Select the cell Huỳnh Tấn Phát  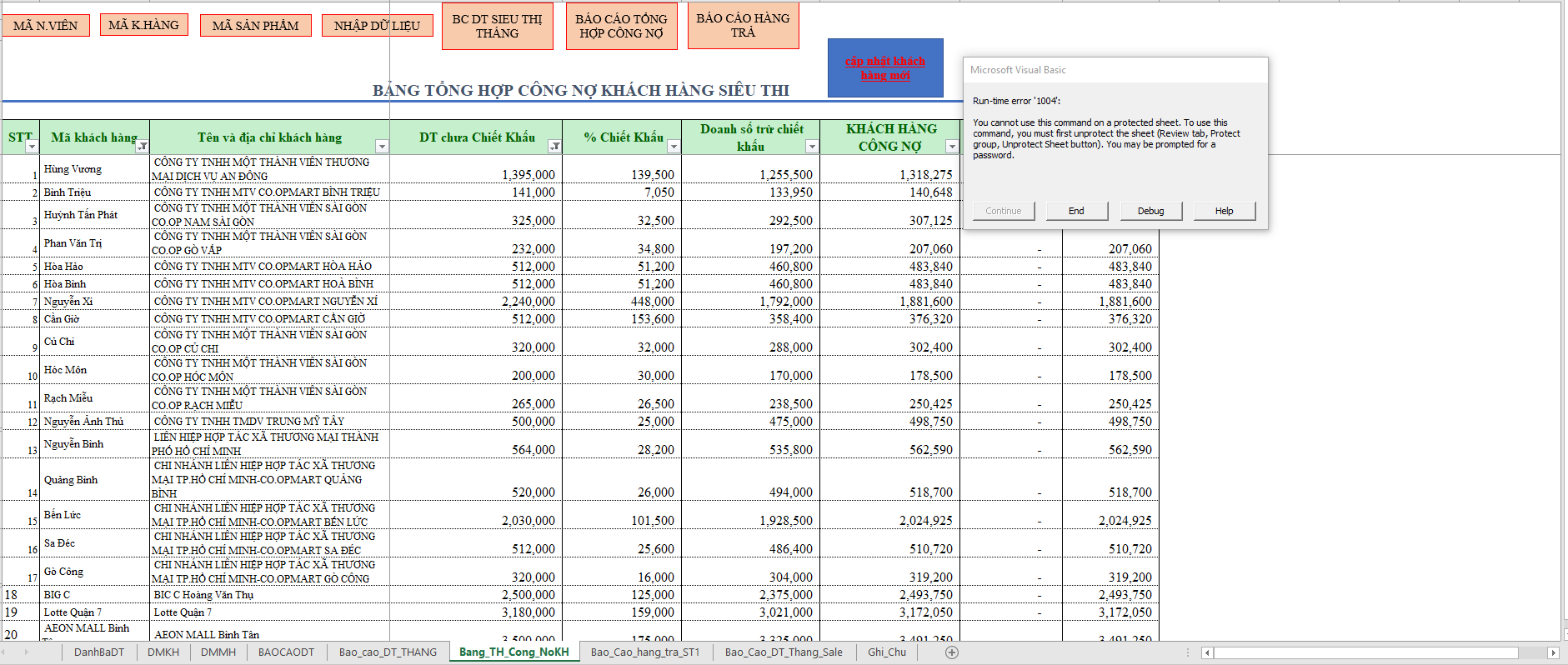click(x=94, y=214)
